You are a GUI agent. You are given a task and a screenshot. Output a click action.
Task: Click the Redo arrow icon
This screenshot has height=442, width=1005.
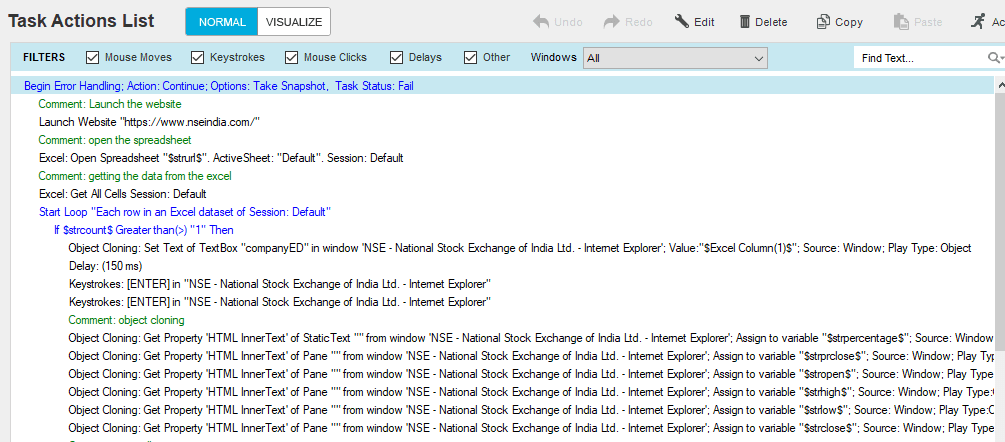pos(612,22)
